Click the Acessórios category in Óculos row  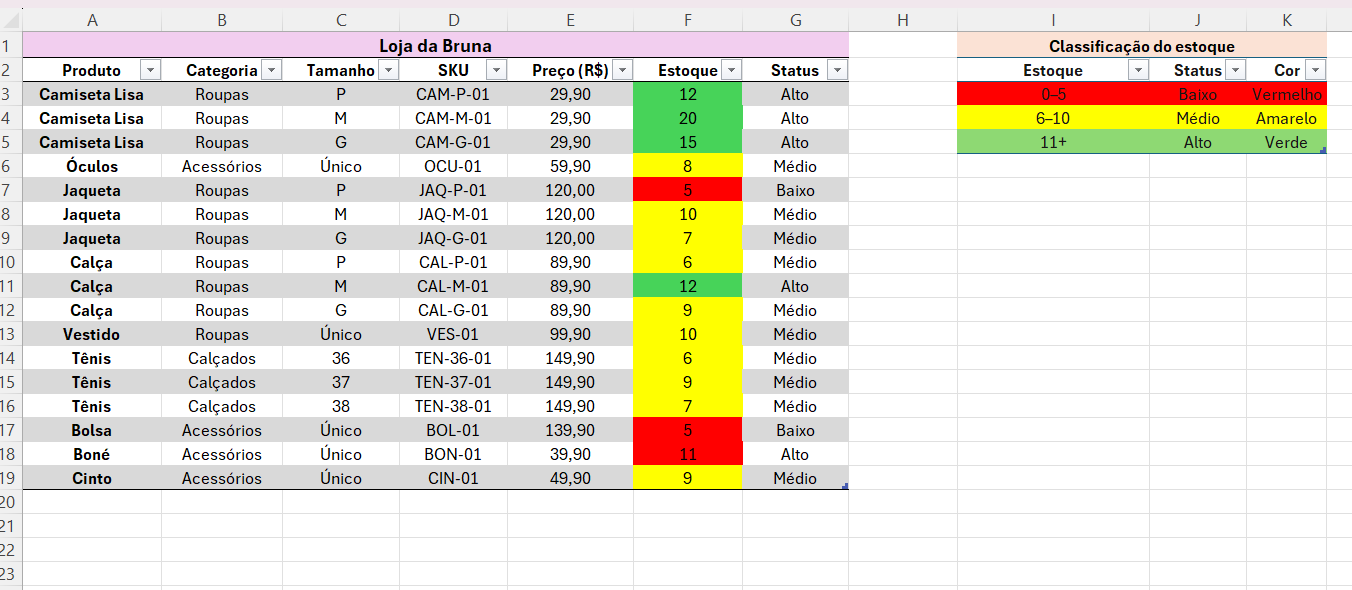click(222, 166)
